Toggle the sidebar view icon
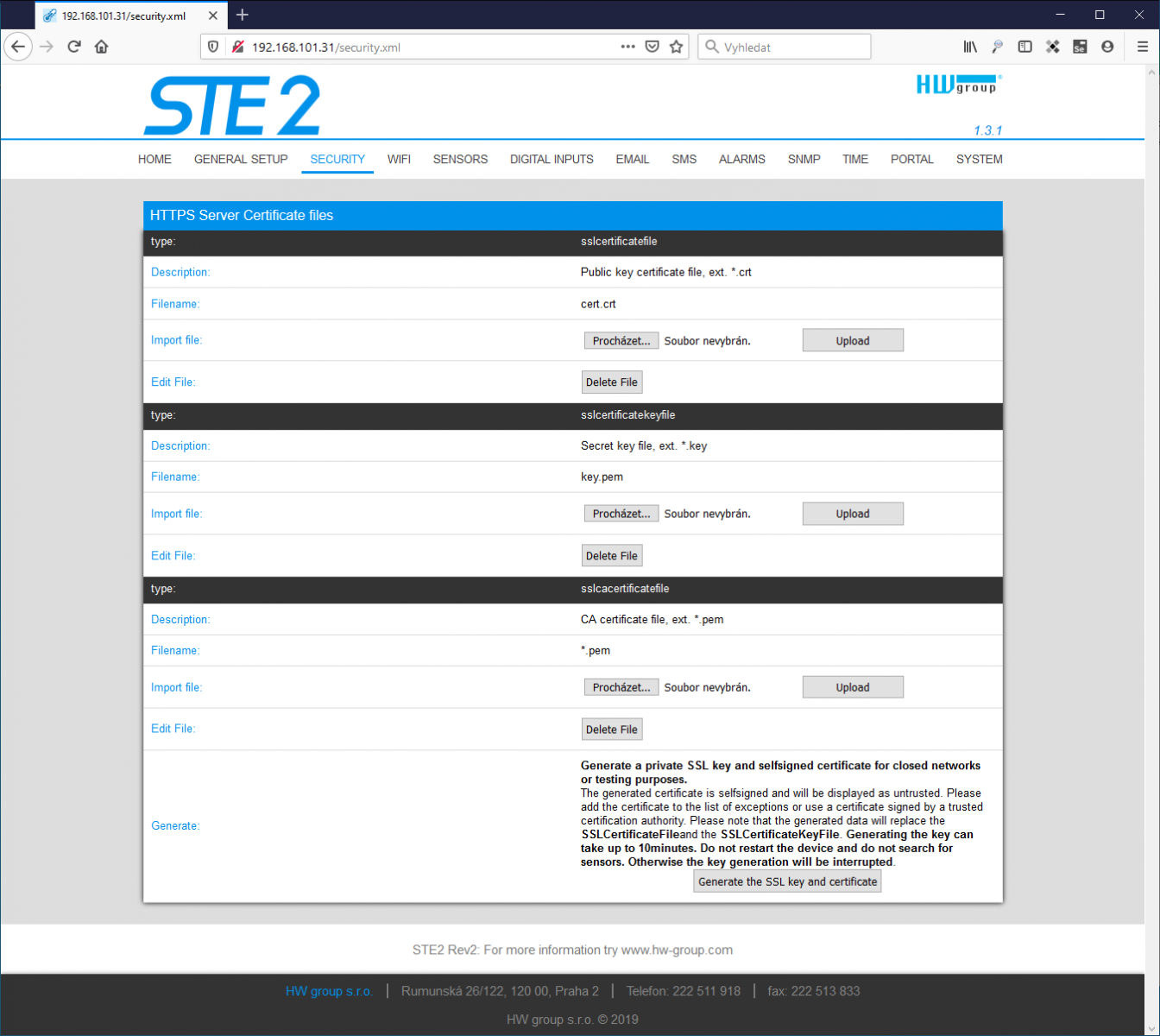The width and height of the screenshot is (1160, 1036). tap(1025, 47)
